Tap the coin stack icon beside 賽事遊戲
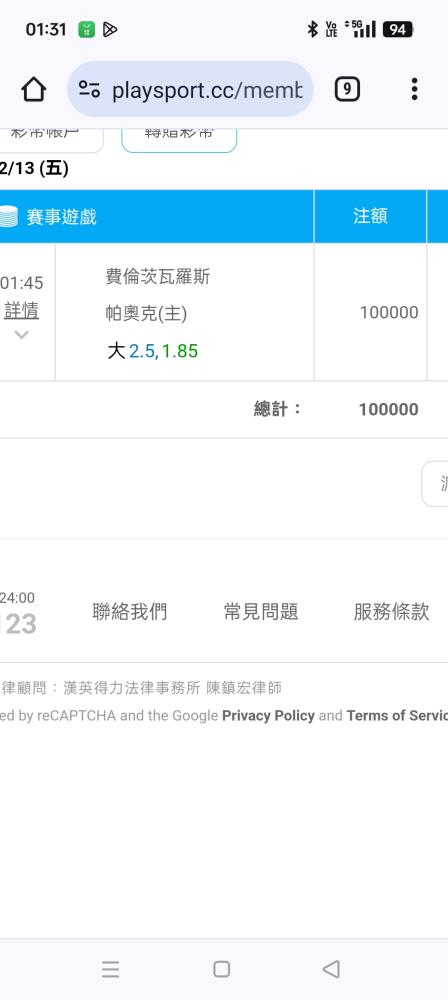 [8, 216]
